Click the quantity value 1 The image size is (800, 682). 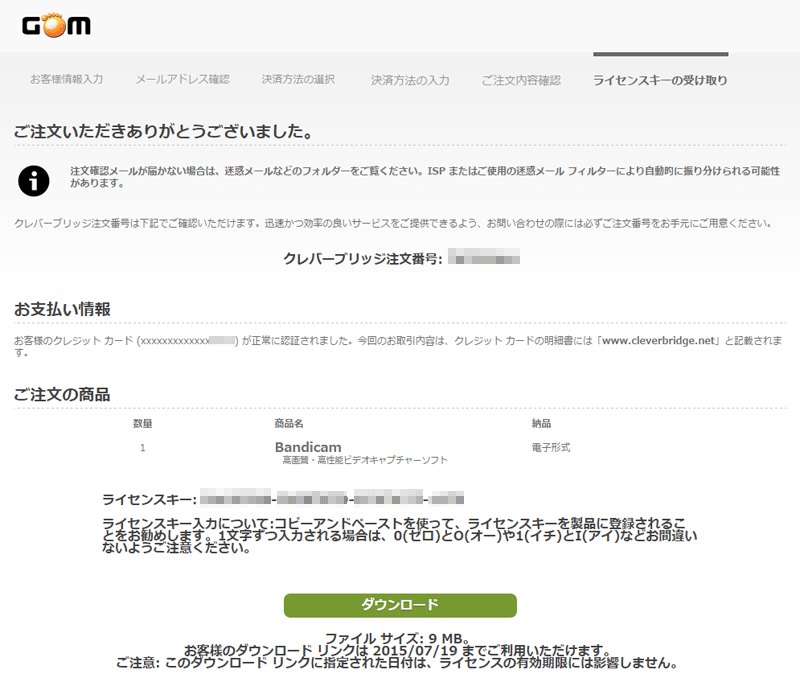click(x=142, y=447)
